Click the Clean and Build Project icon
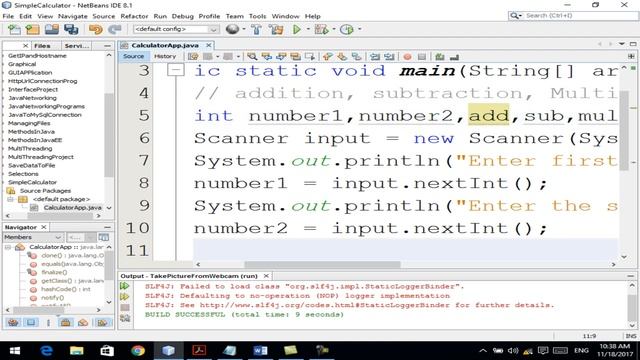 [276, 29]
